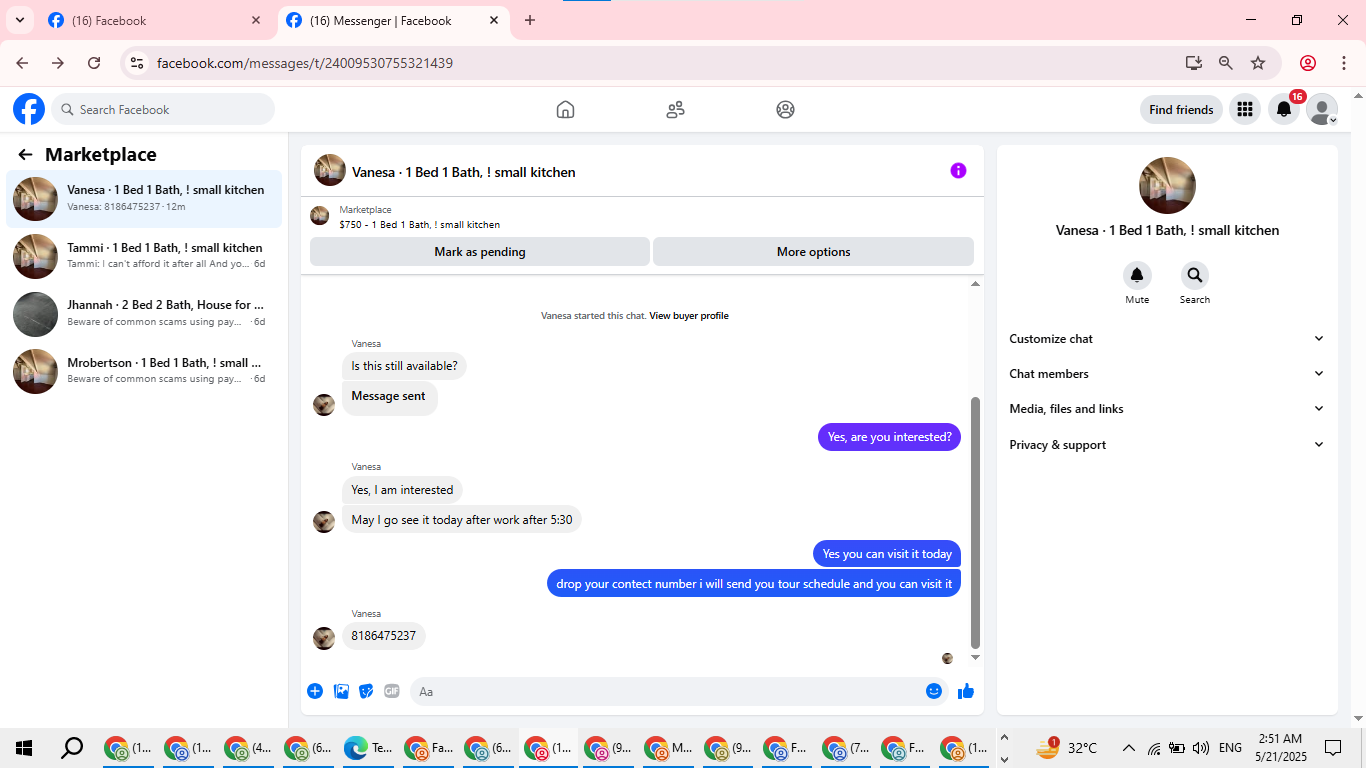Choose a sticker from the sticker icon
1366x768 pixels.
point(366,691)
